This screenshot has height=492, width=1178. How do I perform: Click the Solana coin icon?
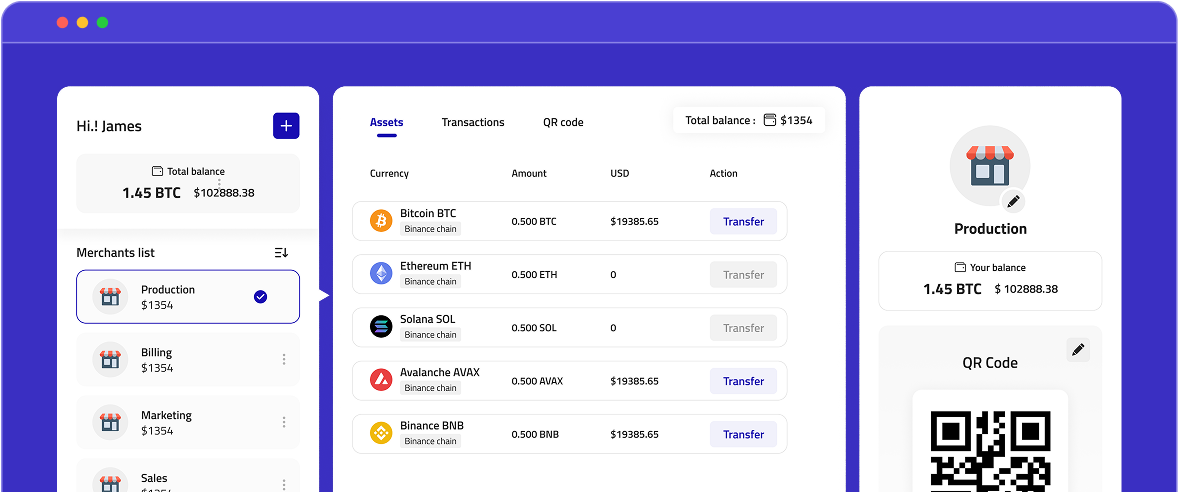click(x=381, y=327)
